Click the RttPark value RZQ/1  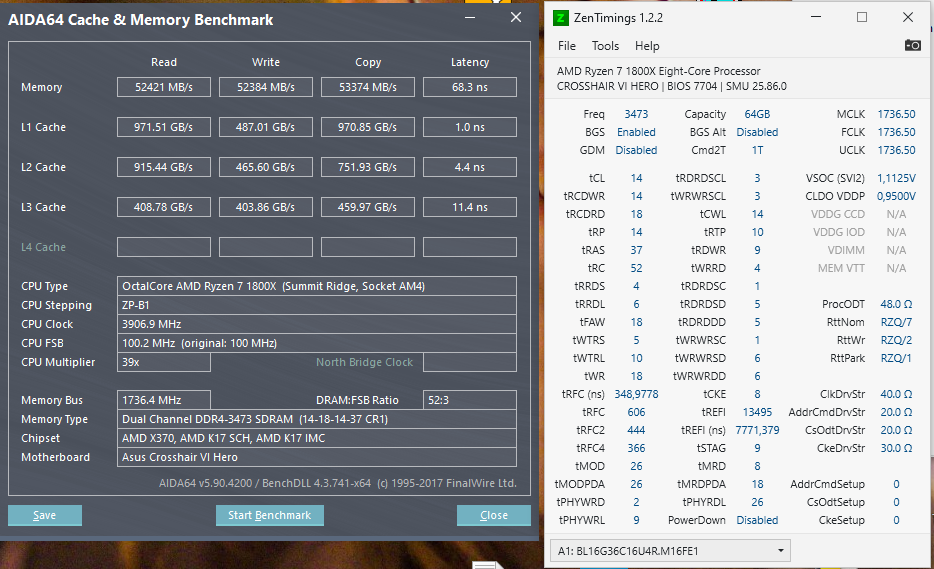896,358
